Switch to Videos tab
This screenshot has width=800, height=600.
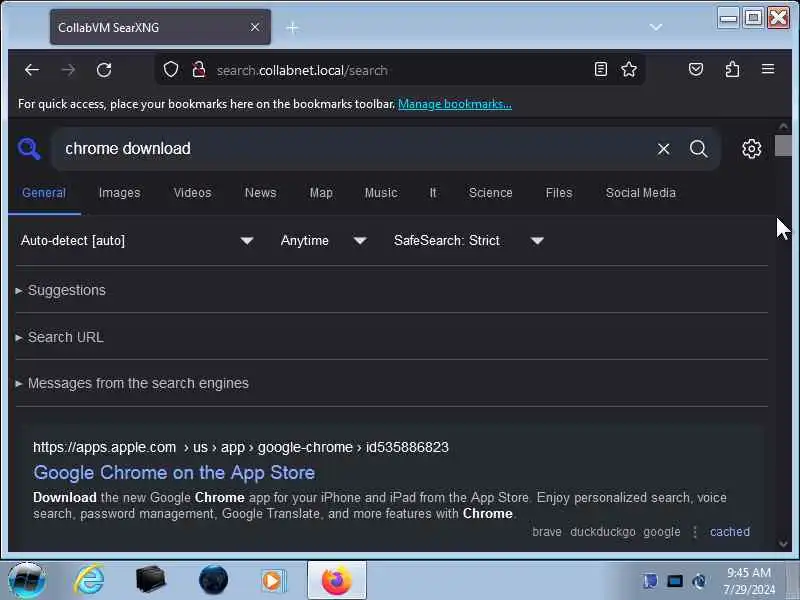click(192, 193)
